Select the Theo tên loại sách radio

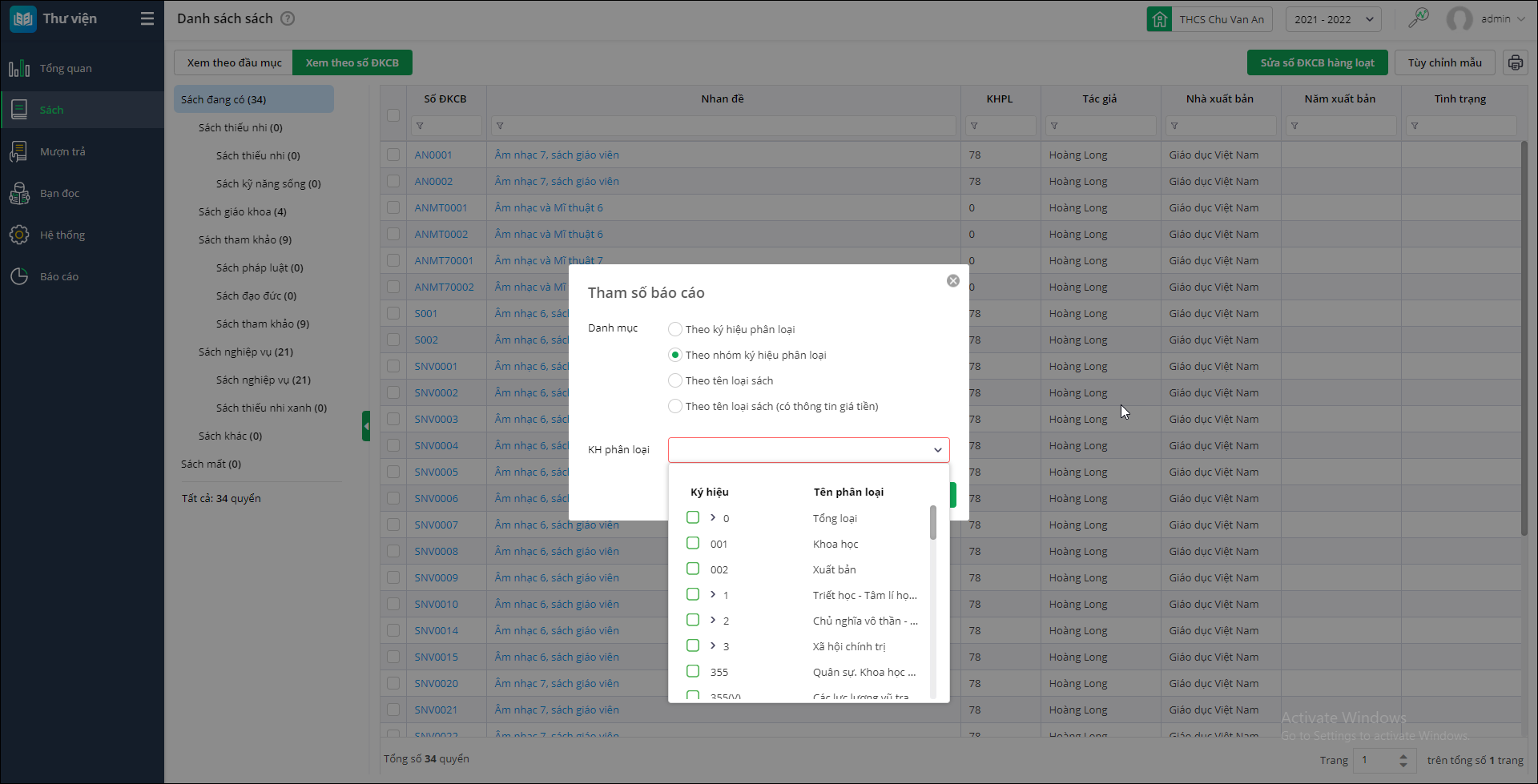pos(675,380)
